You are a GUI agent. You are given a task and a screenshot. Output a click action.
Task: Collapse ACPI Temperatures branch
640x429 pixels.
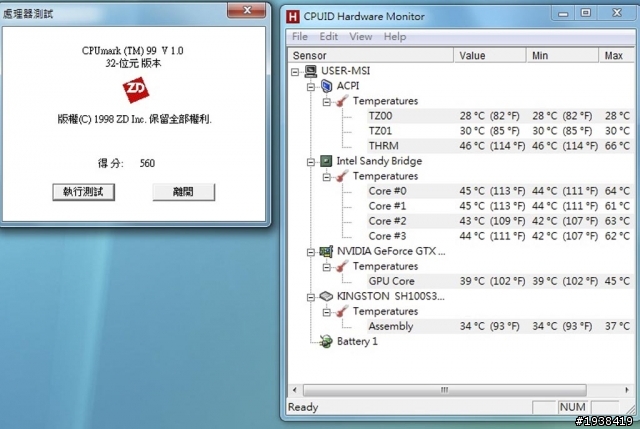[x=327, y=102]
